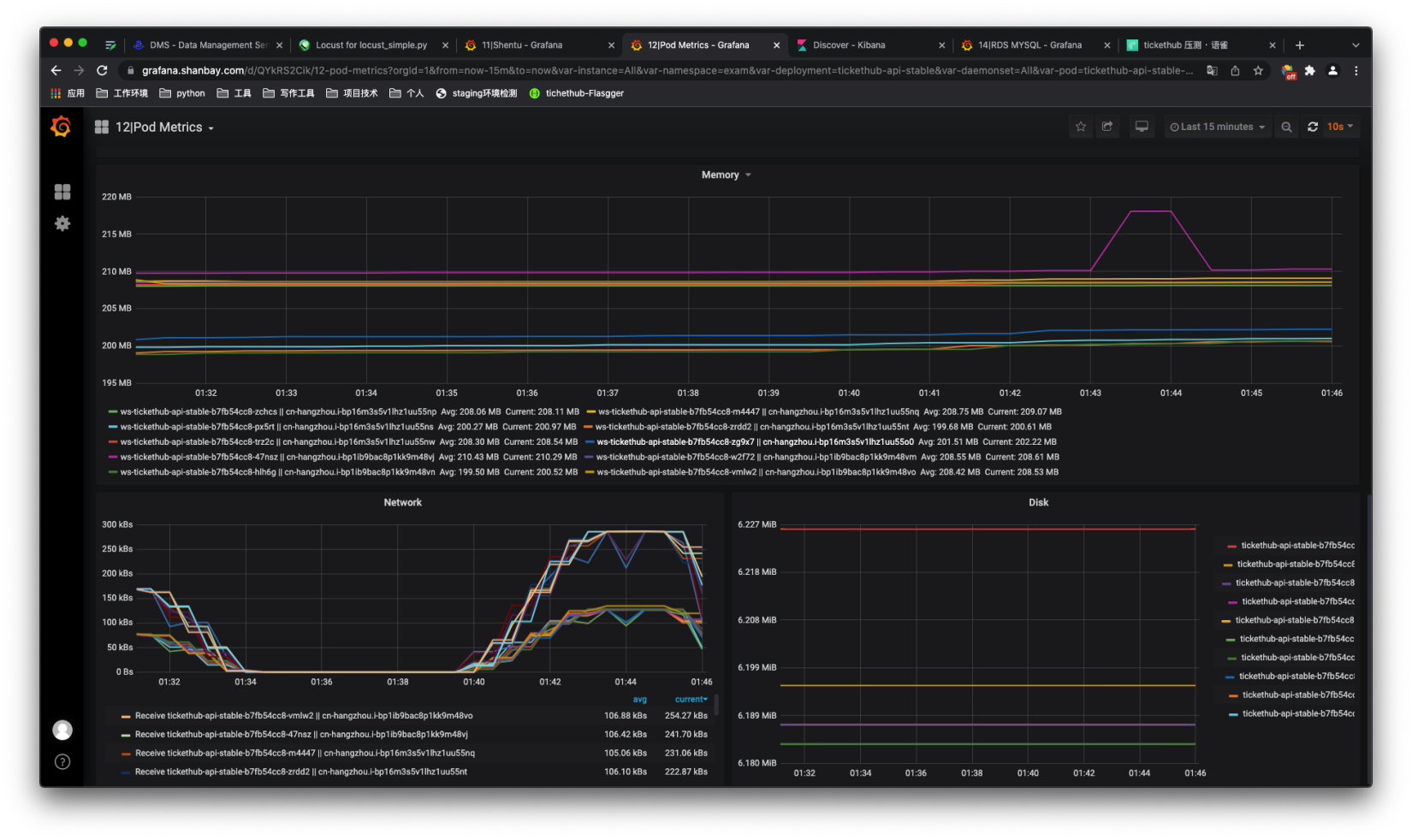Star this dashboard as favorite
This screenshot has height=840, width=1412.
point(1081,127)
